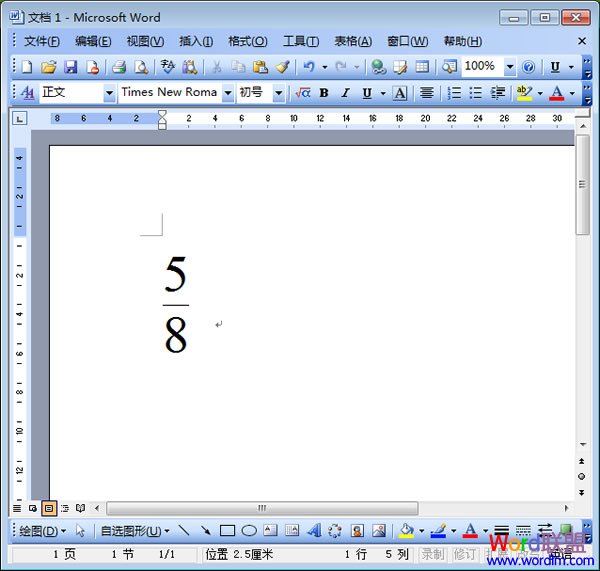Switch to Print Layout view button

coord(48,508)
